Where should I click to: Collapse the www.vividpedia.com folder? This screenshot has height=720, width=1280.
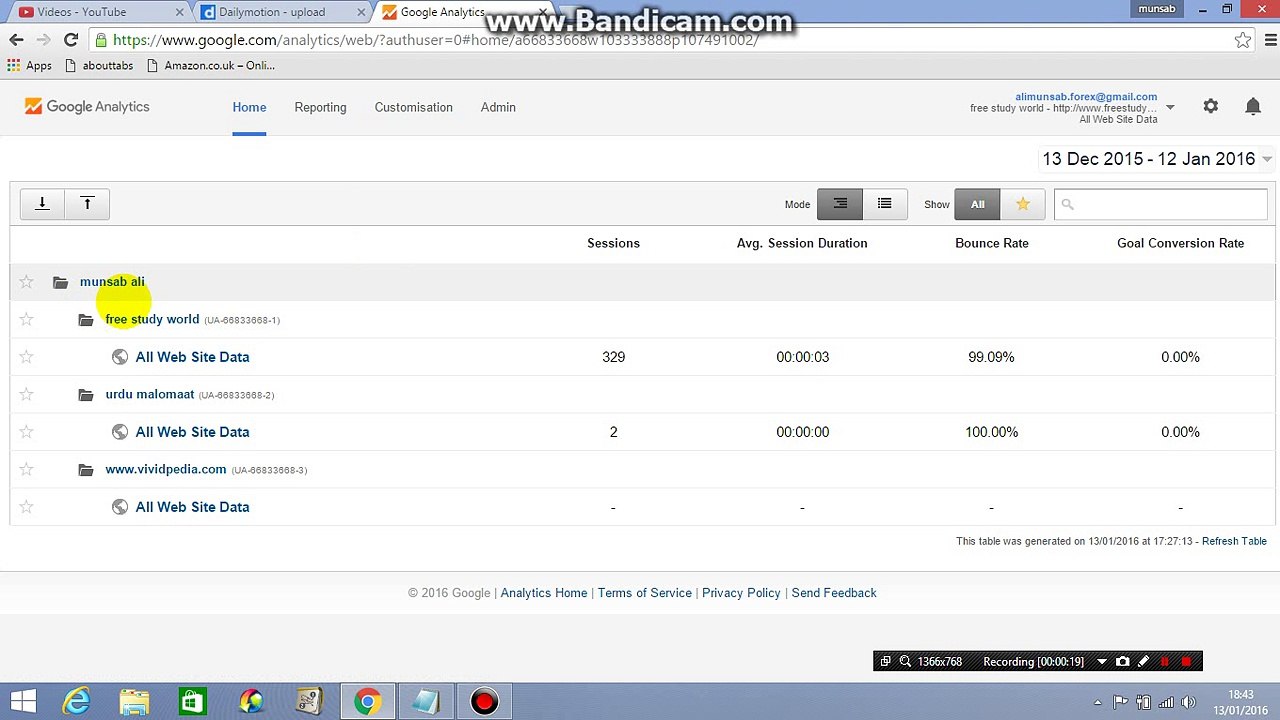[x=86, y=470]
